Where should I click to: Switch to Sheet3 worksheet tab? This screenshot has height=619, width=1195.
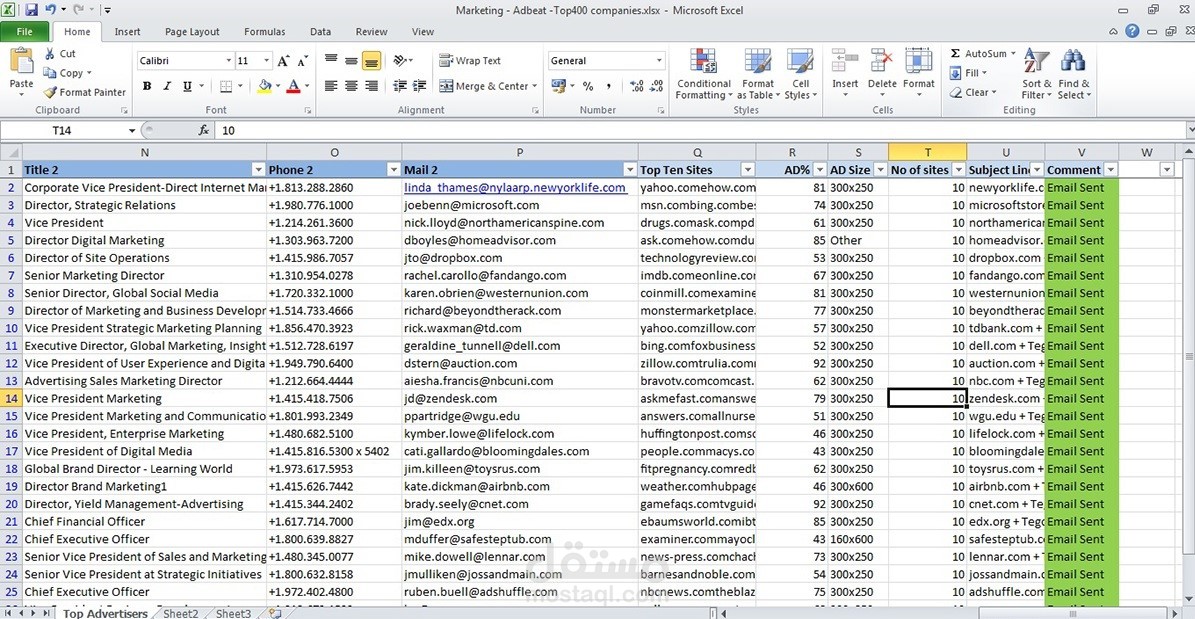pos(233,614)
